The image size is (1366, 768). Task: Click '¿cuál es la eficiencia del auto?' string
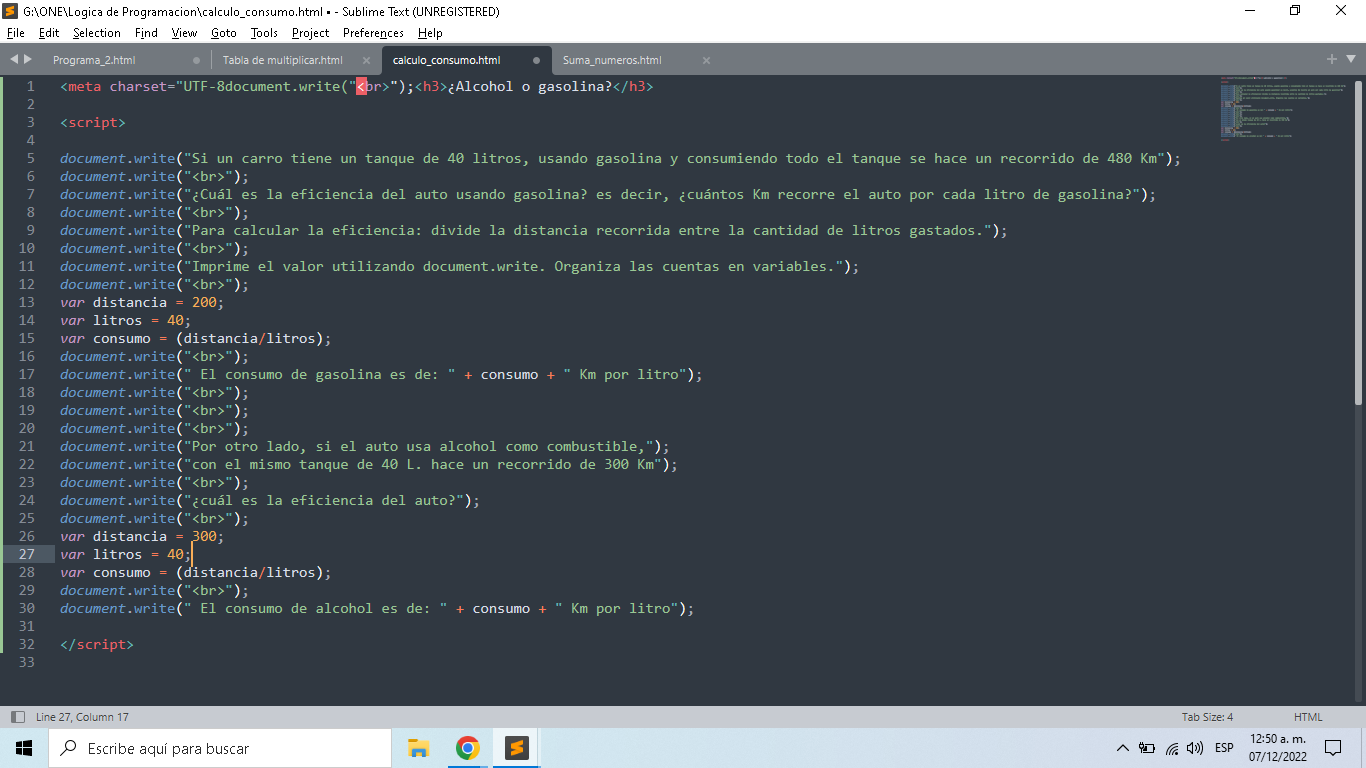(x=324, y=500)
